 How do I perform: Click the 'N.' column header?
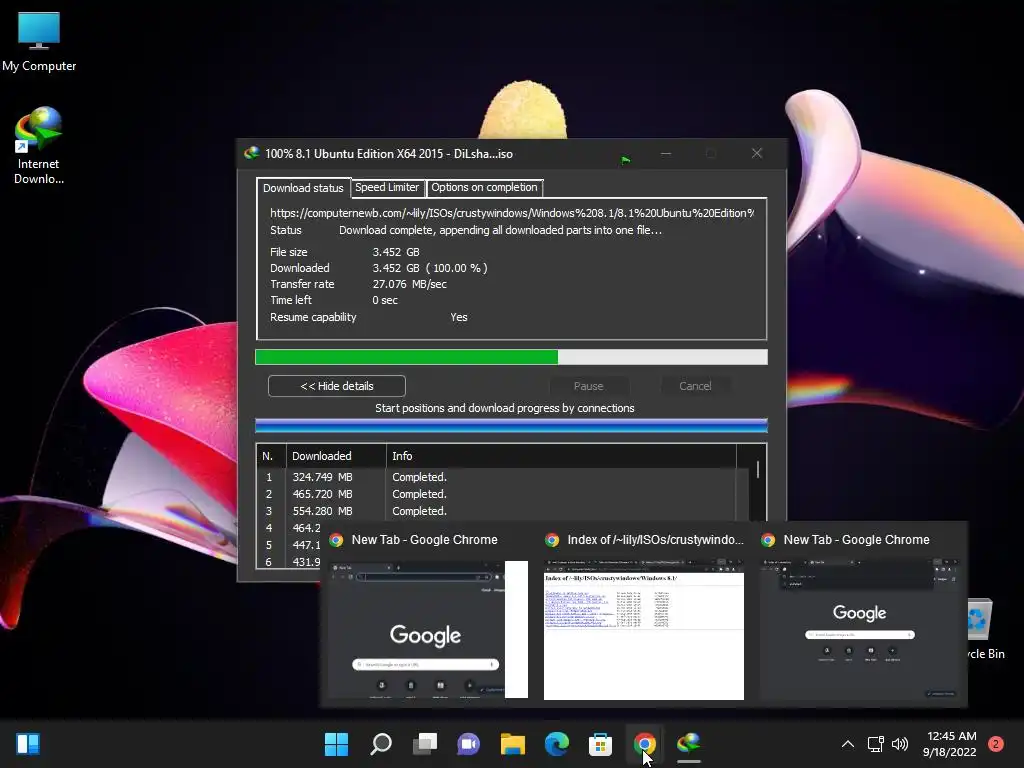(271, 456)
